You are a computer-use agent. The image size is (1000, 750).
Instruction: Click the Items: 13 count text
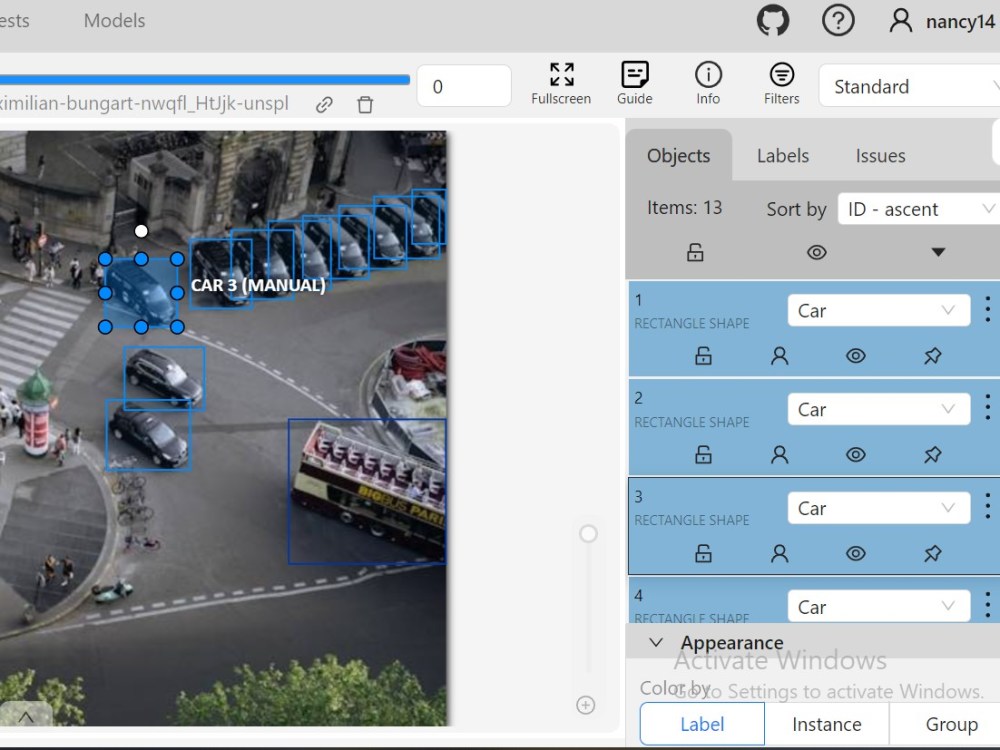684,208
